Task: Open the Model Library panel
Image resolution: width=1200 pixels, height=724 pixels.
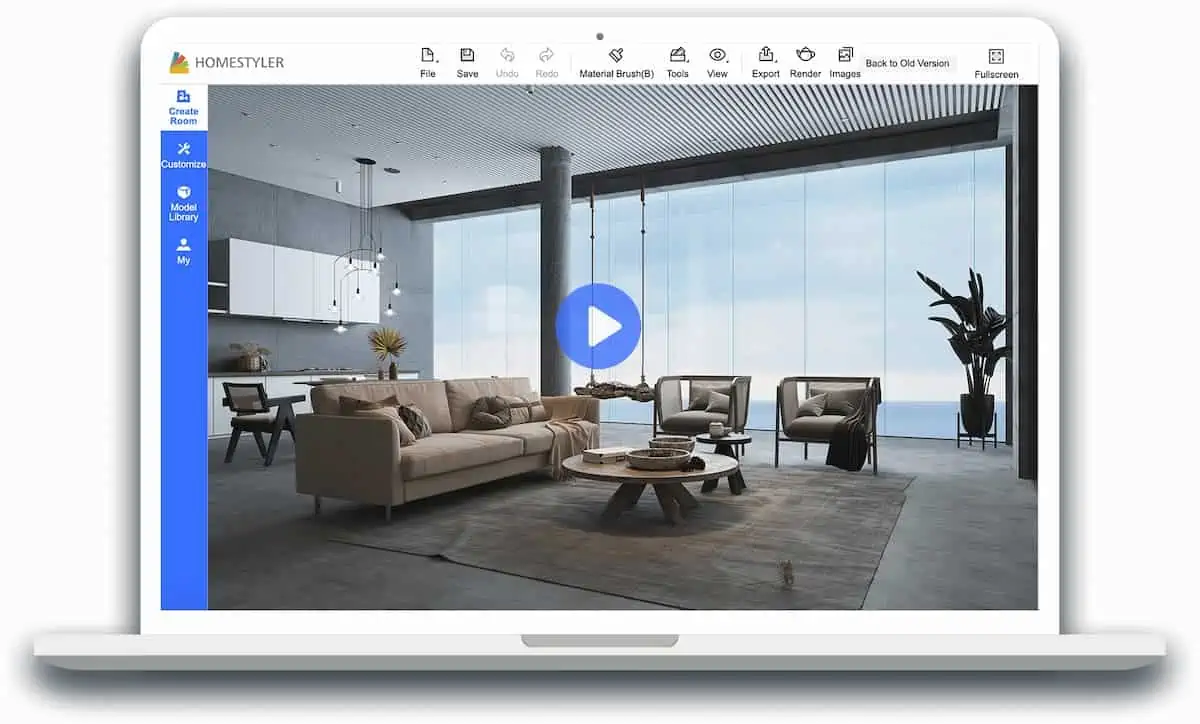Action: click(184, 203)
